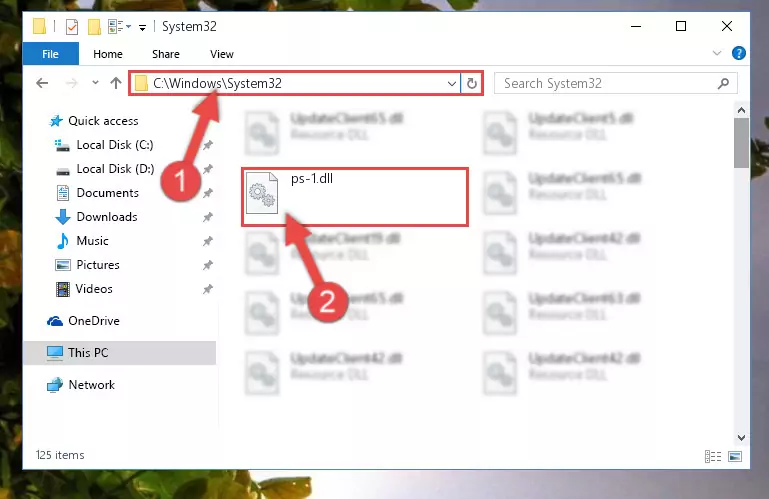Open Downloads in the navigation pane
Screen dimensions: 769x499
coord(107,217)
